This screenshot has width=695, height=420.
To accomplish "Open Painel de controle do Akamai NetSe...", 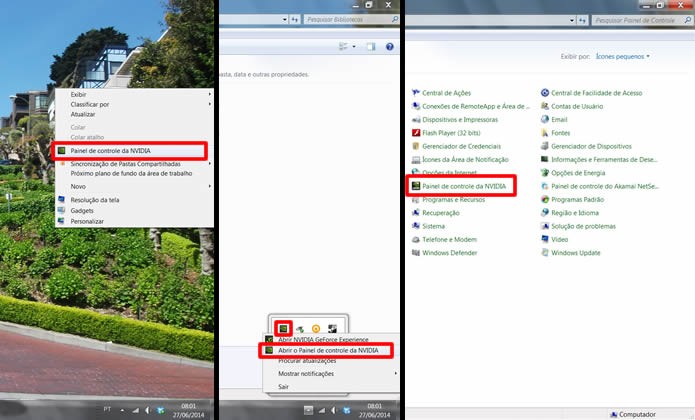I will 605,186.
